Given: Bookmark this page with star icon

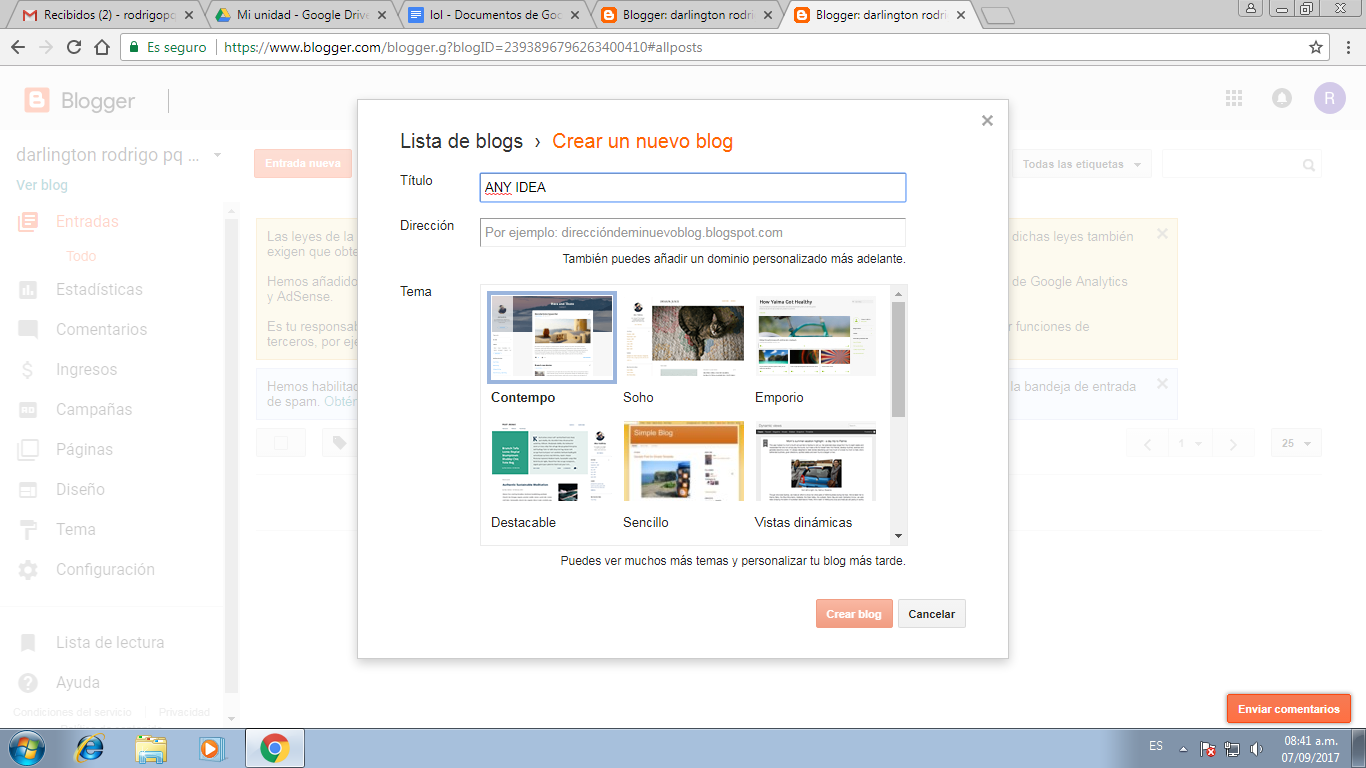Looking at the screenshot, I should tap(1316, 47).
